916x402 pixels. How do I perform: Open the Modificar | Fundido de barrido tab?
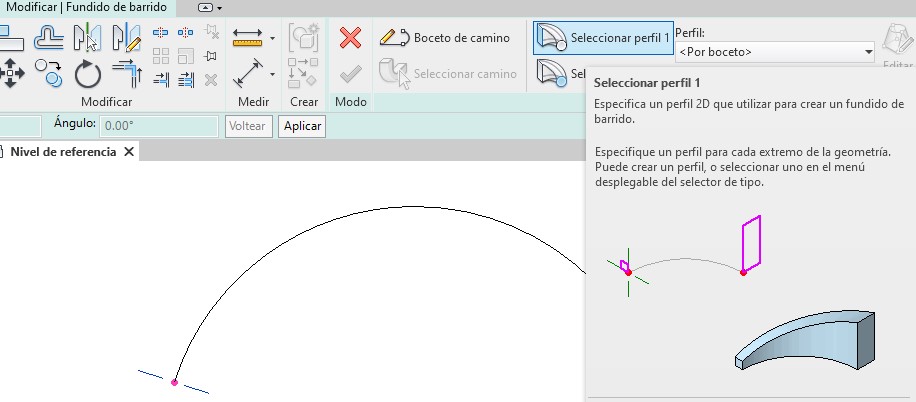(87, 7)
